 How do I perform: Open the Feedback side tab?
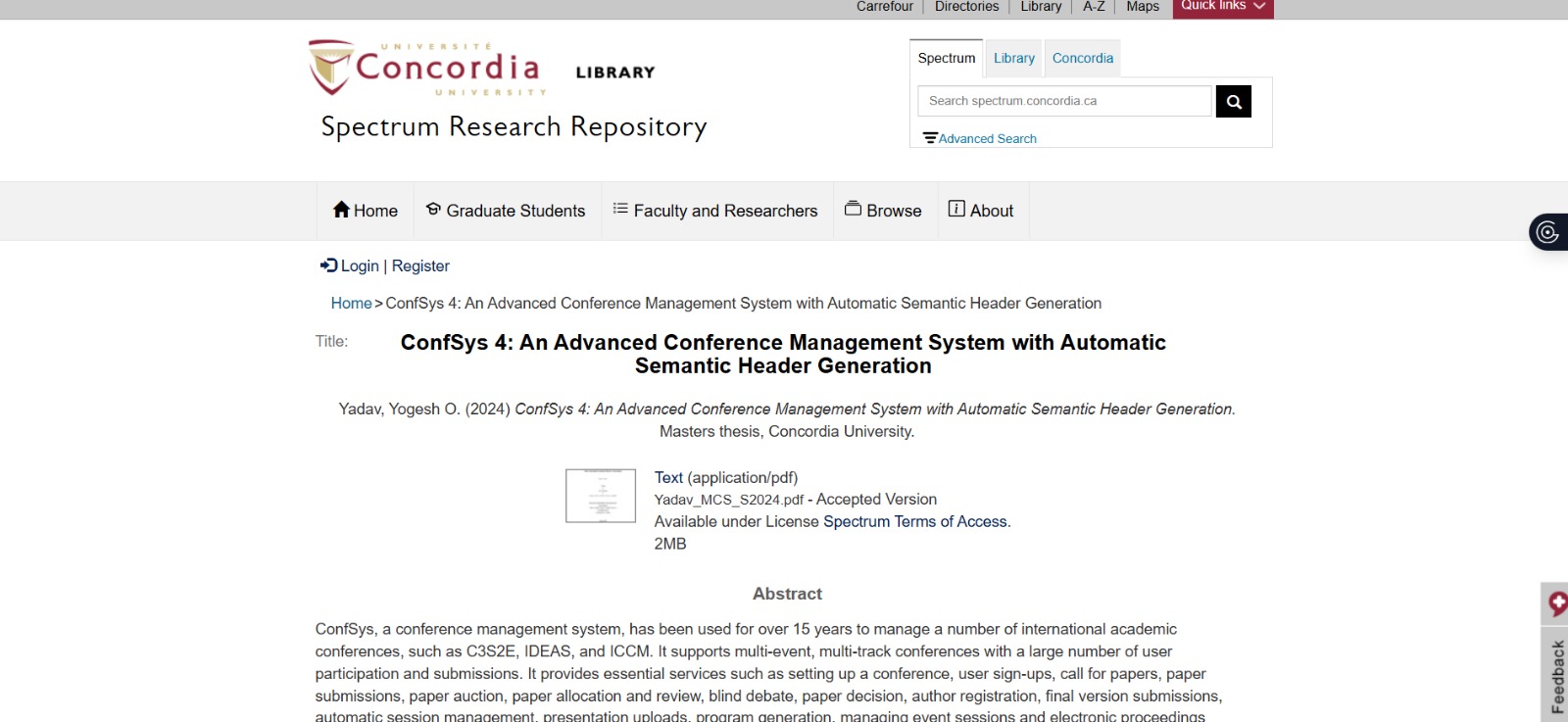click(x=1556, y=675)
